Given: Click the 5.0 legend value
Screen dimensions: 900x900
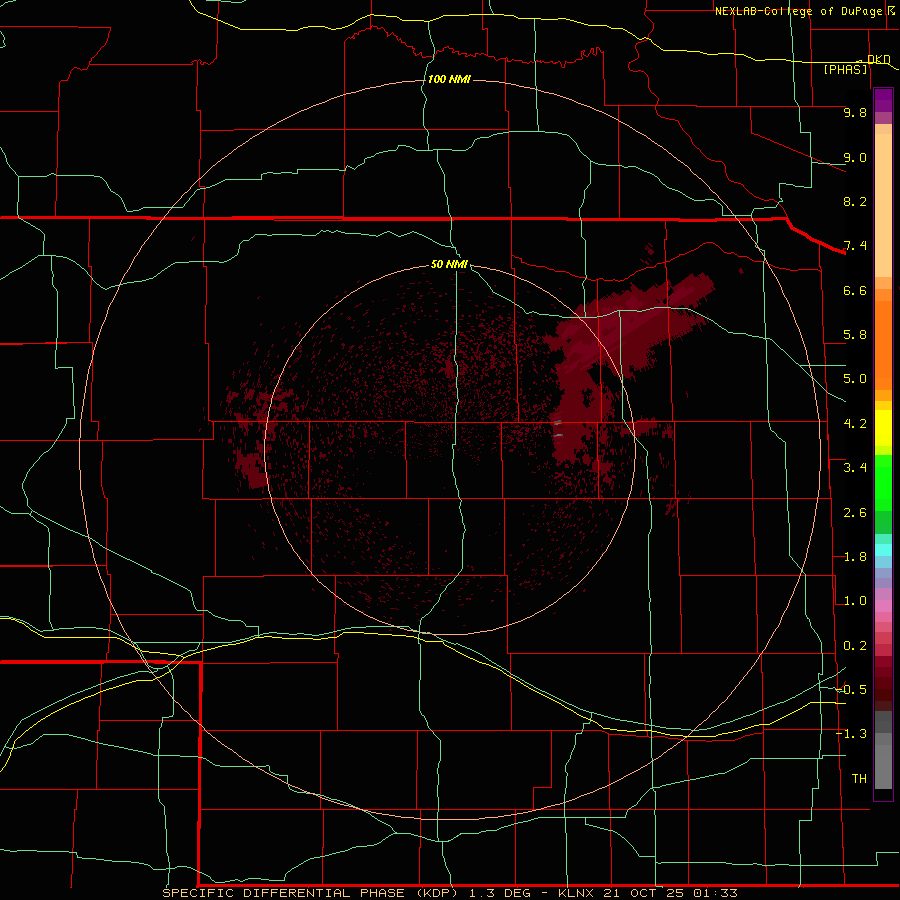Looking at the screenshot, I should [855, 379].
